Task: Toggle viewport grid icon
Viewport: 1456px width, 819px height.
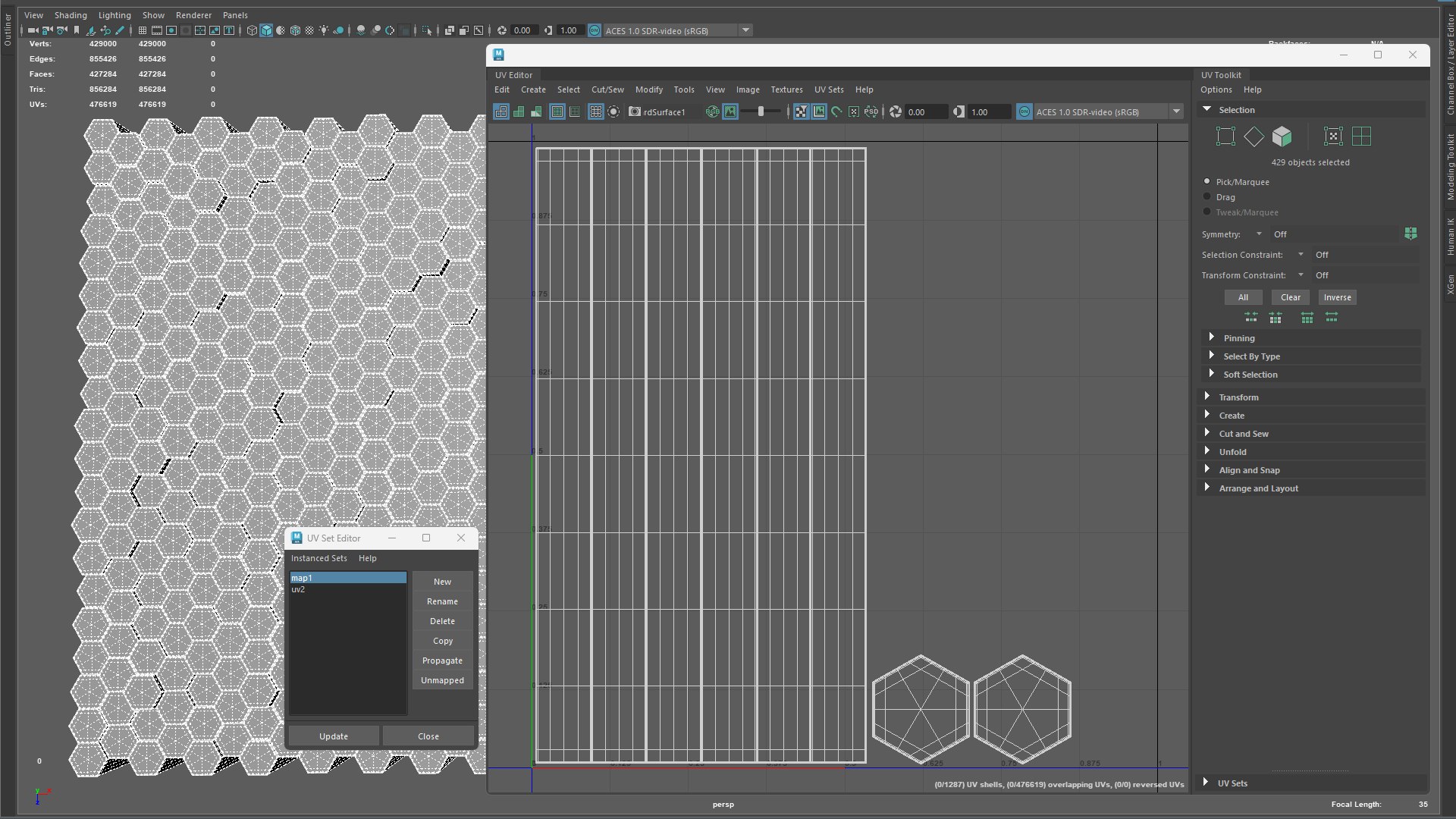Action: 142,30
